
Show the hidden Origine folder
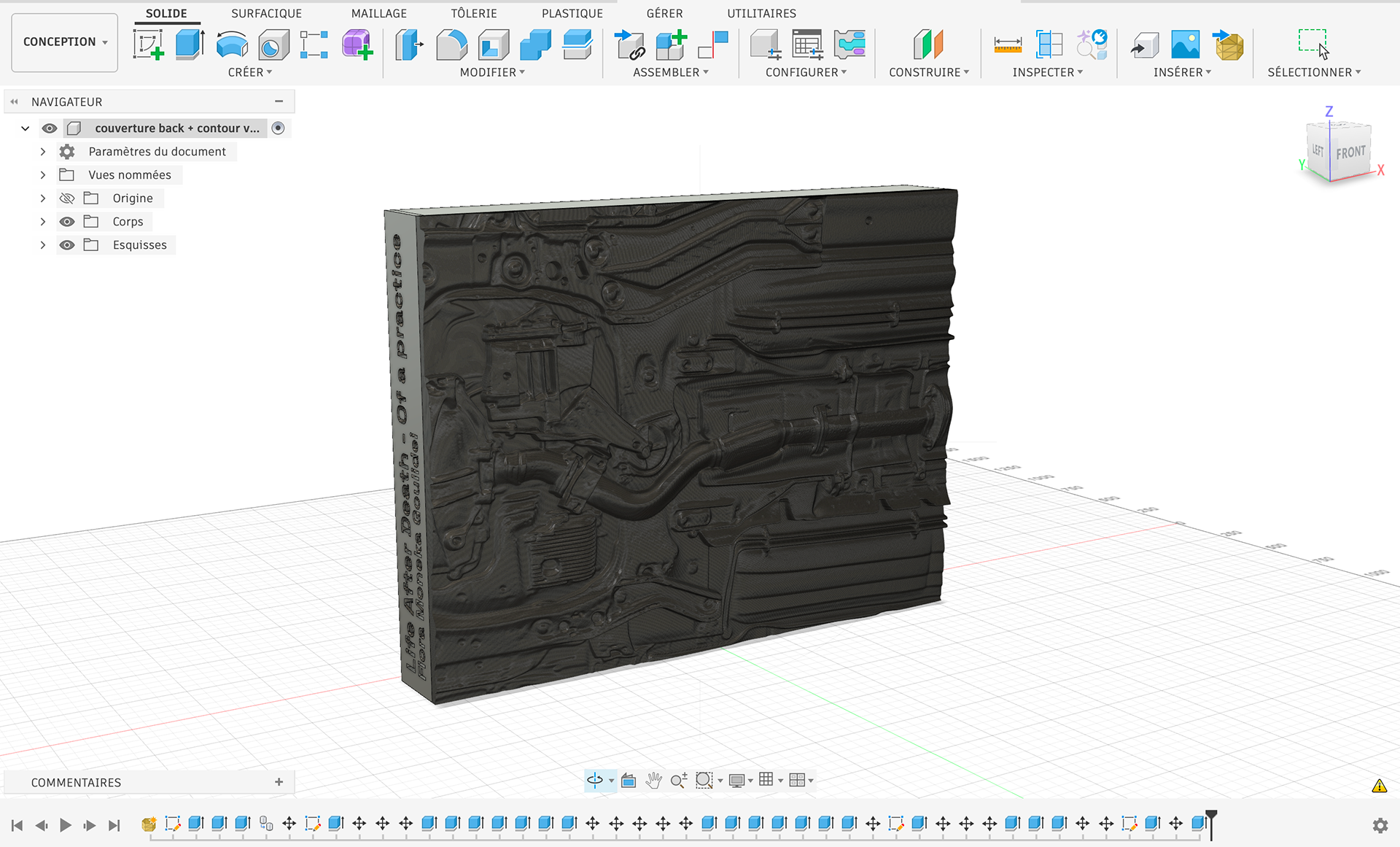click(x=67, y=198)
